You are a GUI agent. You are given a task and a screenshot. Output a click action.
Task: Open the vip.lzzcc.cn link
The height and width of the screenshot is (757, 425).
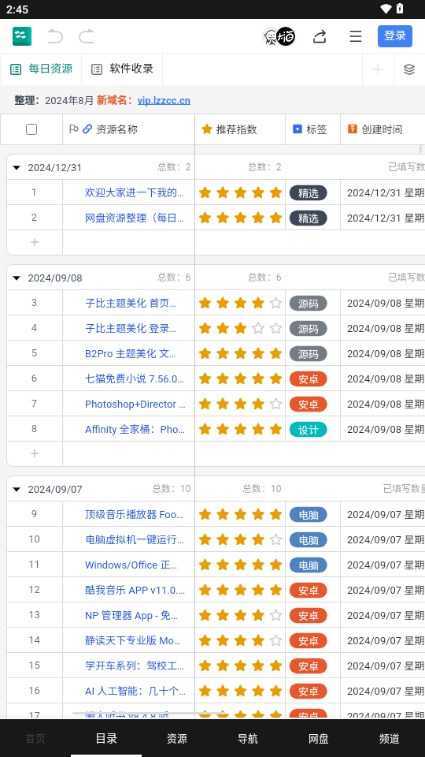tap(164, 100)
